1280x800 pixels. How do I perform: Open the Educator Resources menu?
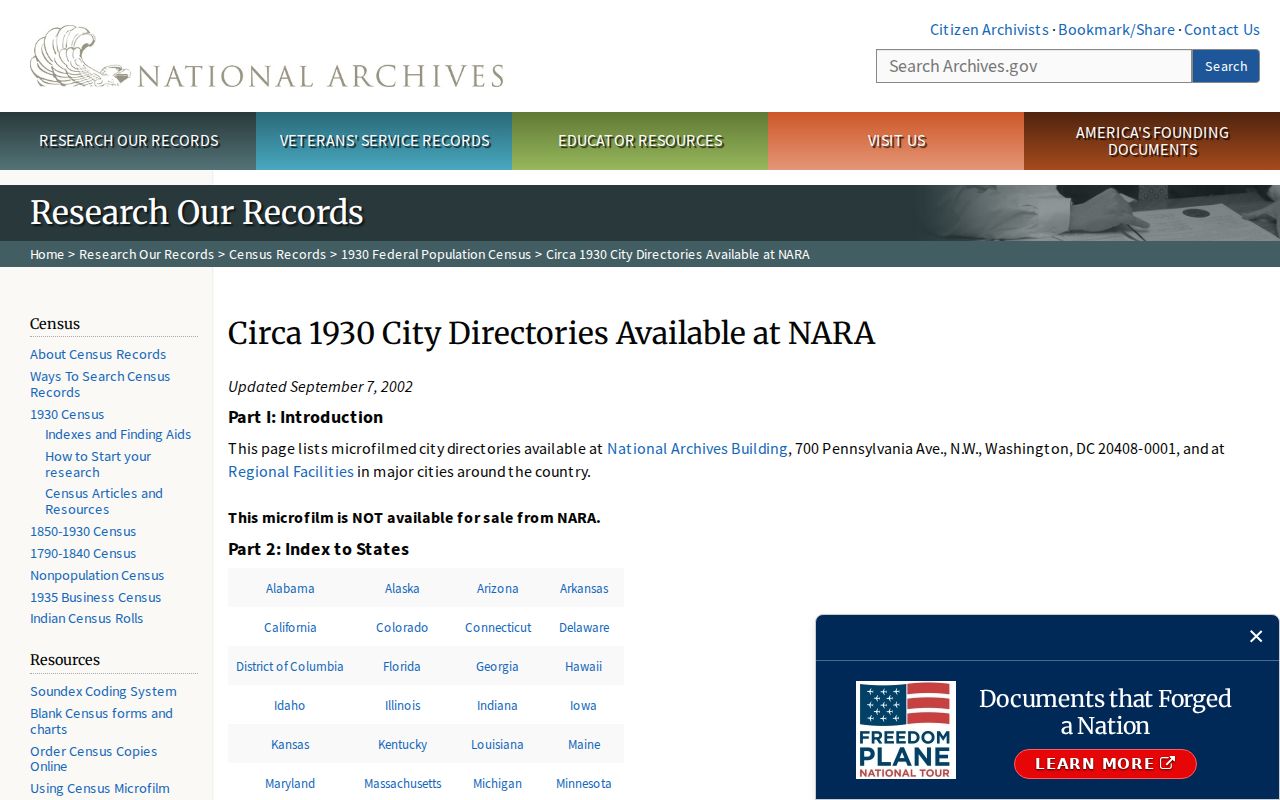point(640,141)
